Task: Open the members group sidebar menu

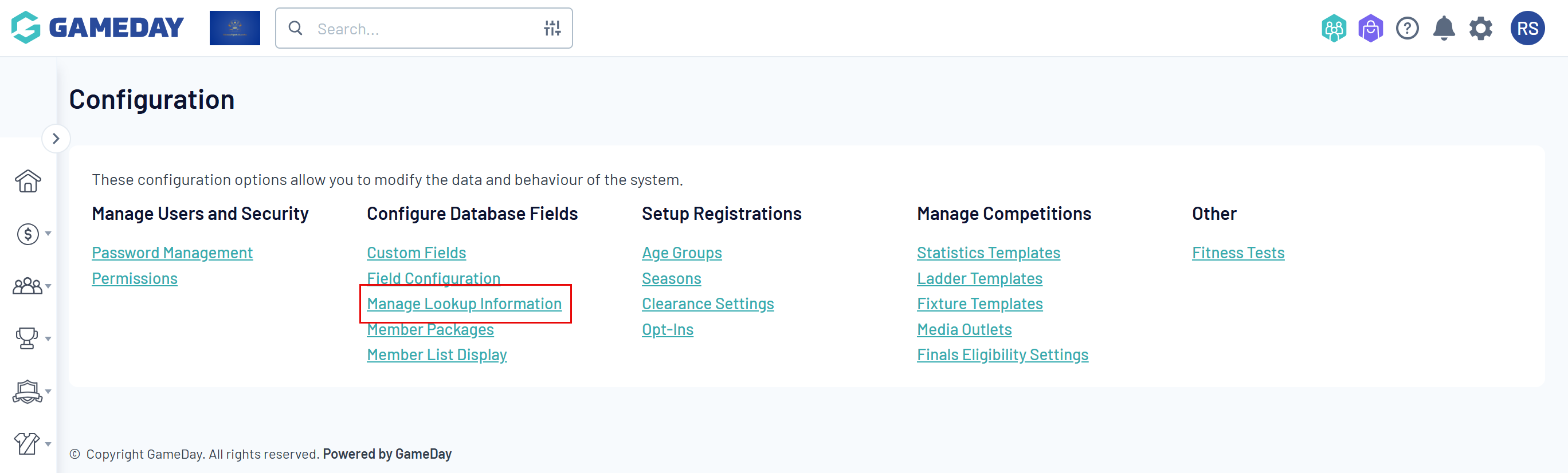Action: click(29, 286)
